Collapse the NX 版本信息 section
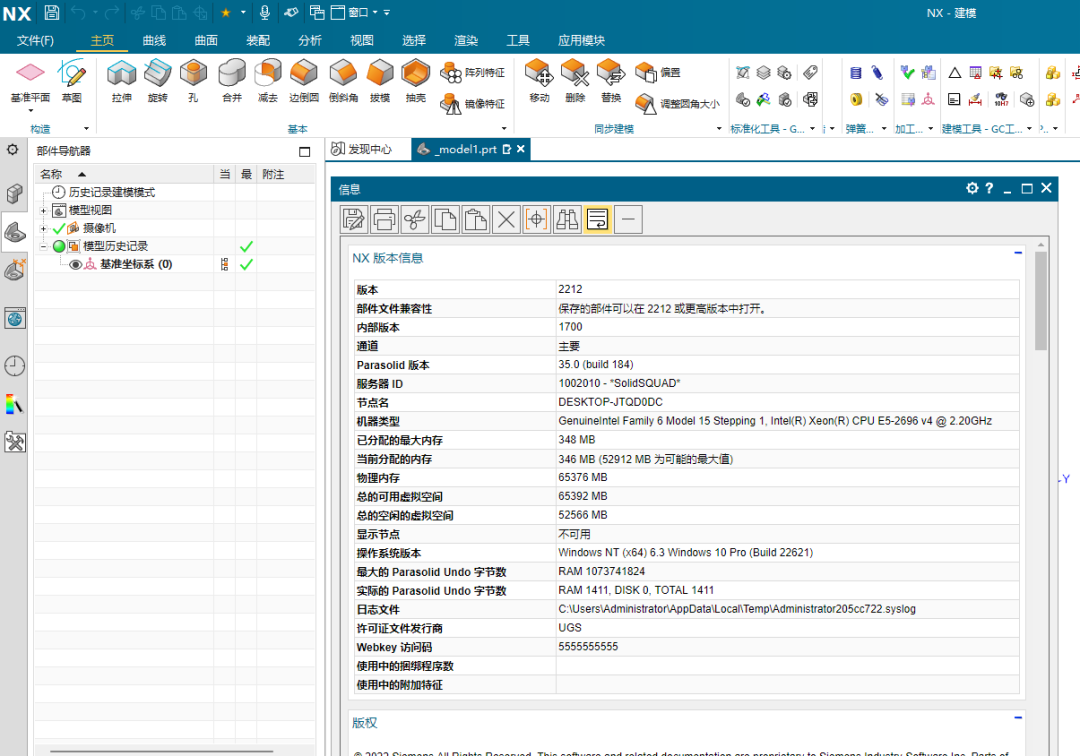This screenshot has width=1080, height=756. pyautogui.click(x=1018, y=253)
